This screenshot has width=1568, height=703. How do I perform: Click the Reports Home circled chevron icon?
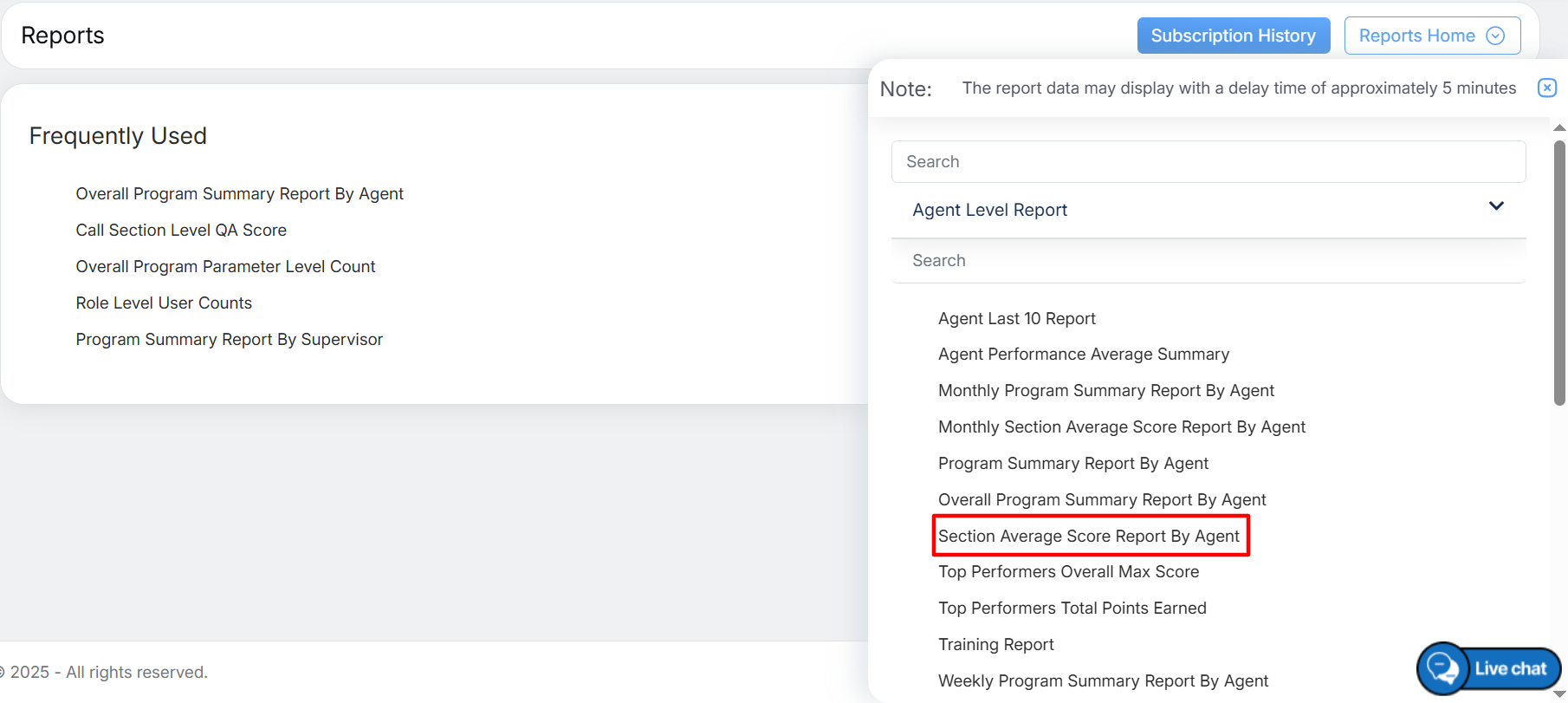point(1495,36)
